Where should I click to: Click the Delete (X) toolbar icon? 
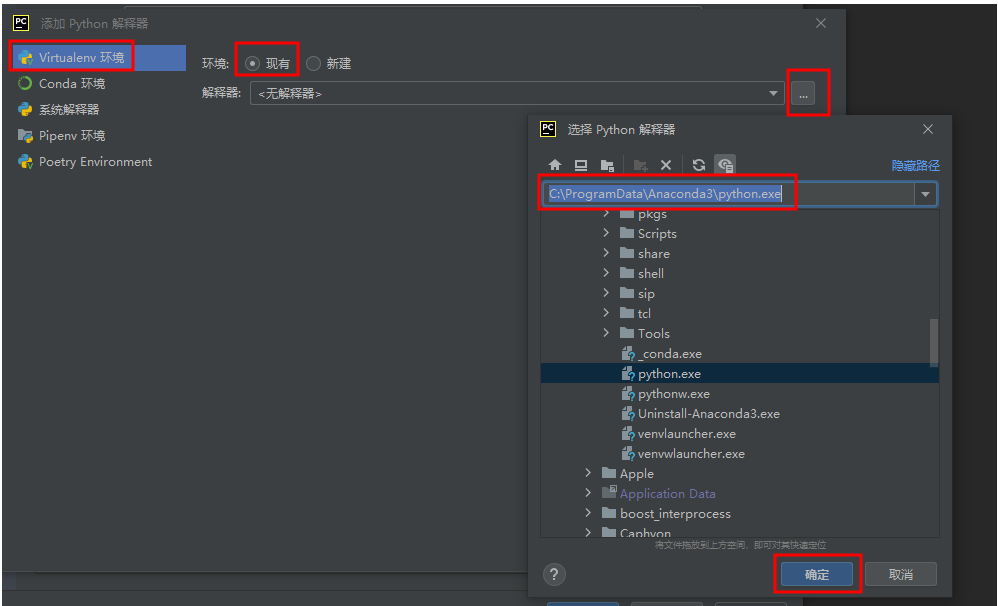pyautogui.click(x=666, y=165)
